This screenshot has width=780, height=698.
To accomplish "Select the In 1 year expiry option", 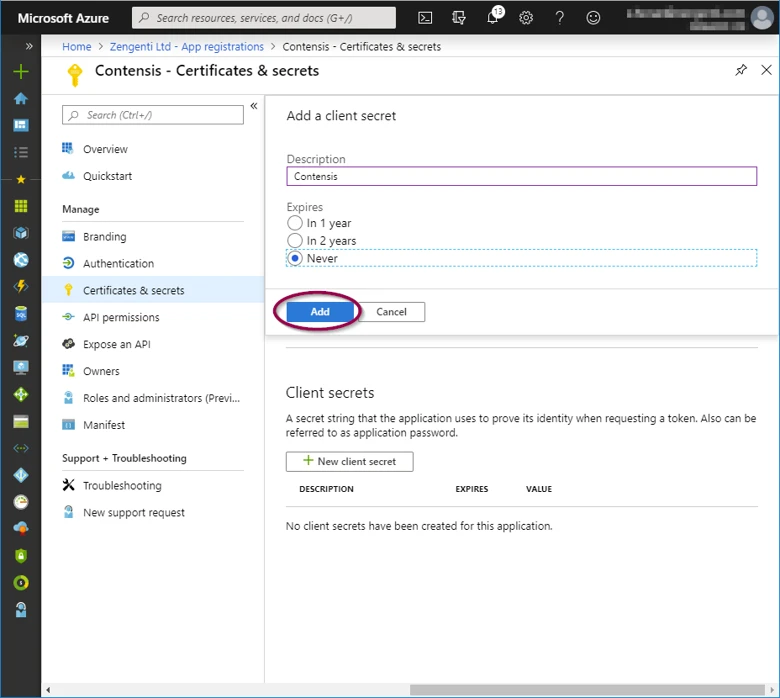I will [295, 223].
